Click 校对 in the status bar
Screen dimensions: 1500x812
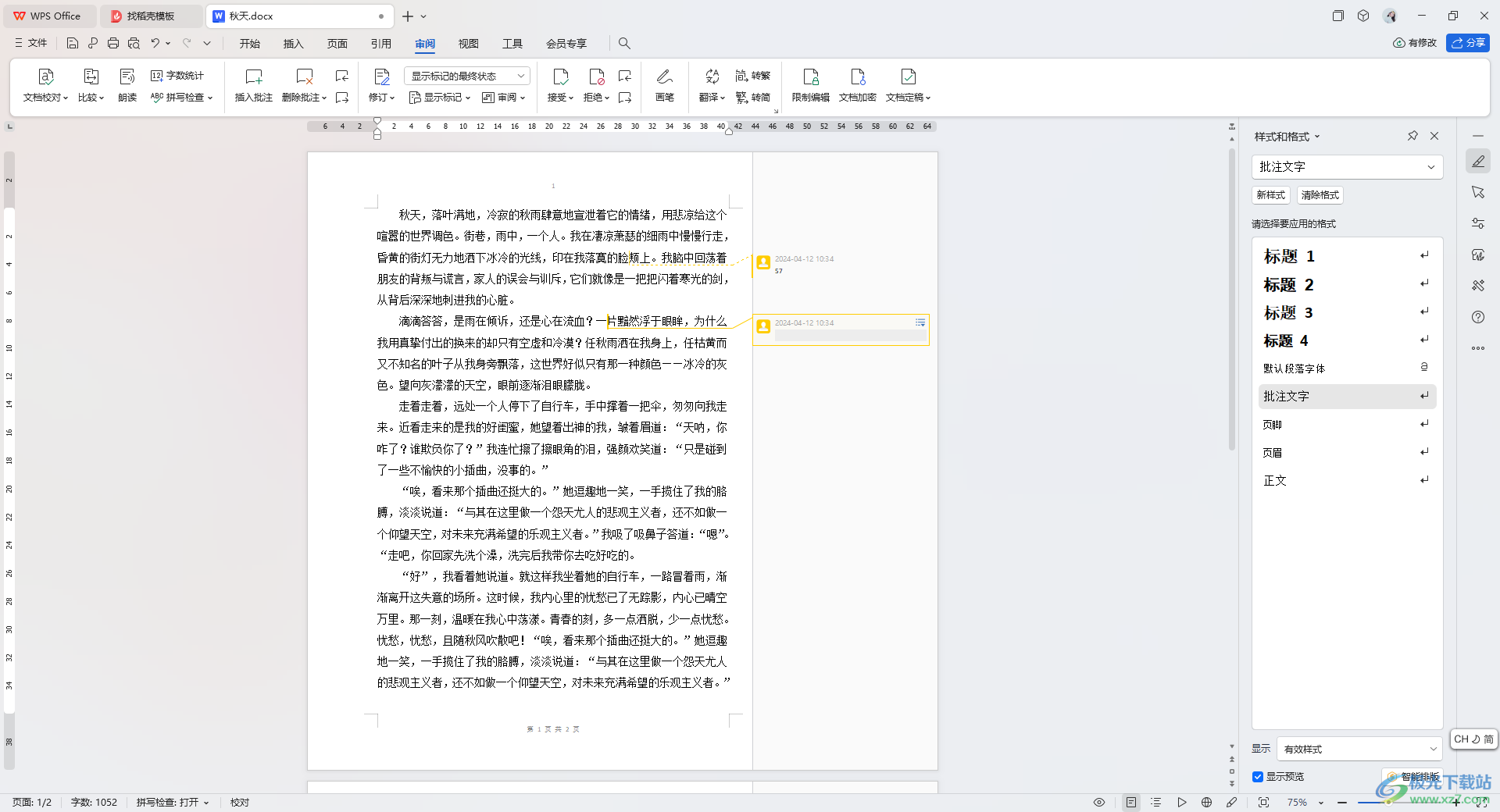point(240,803)
